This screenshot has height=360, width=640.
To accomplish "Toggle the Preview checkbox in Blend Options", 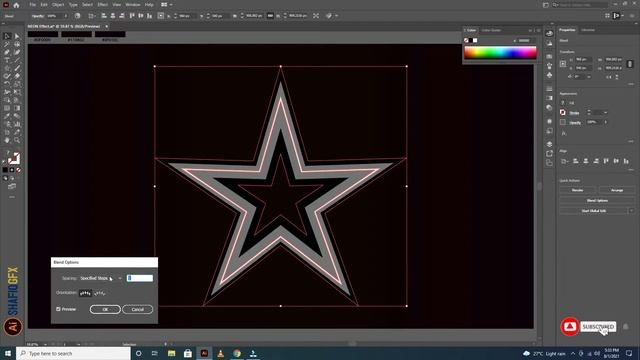I will coord(58,309).
